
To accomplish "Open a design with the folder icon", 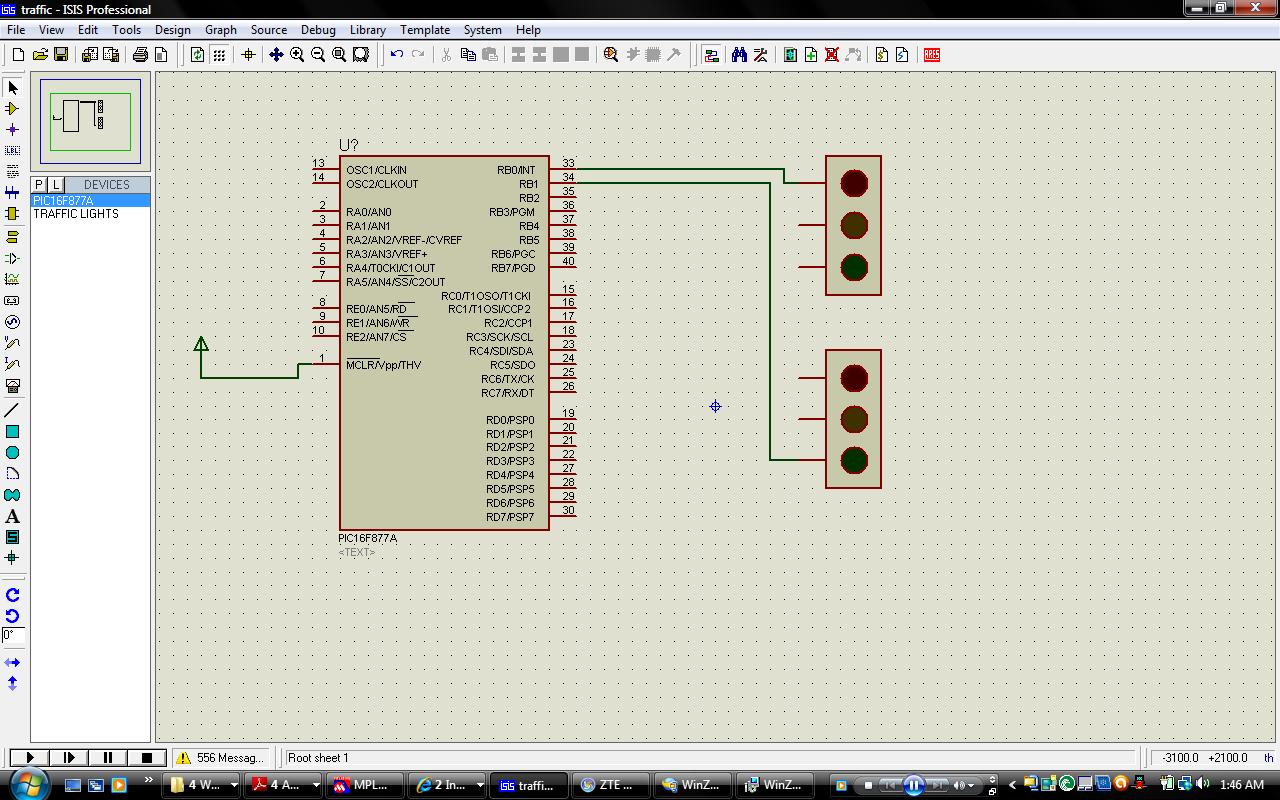I will (x=40, y=55).
